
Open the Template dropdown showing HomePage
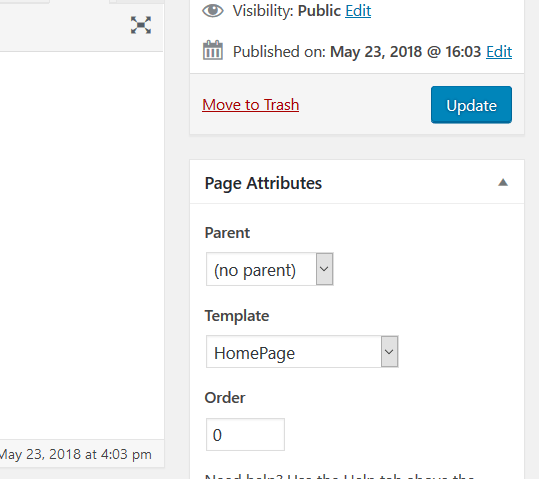302,352
